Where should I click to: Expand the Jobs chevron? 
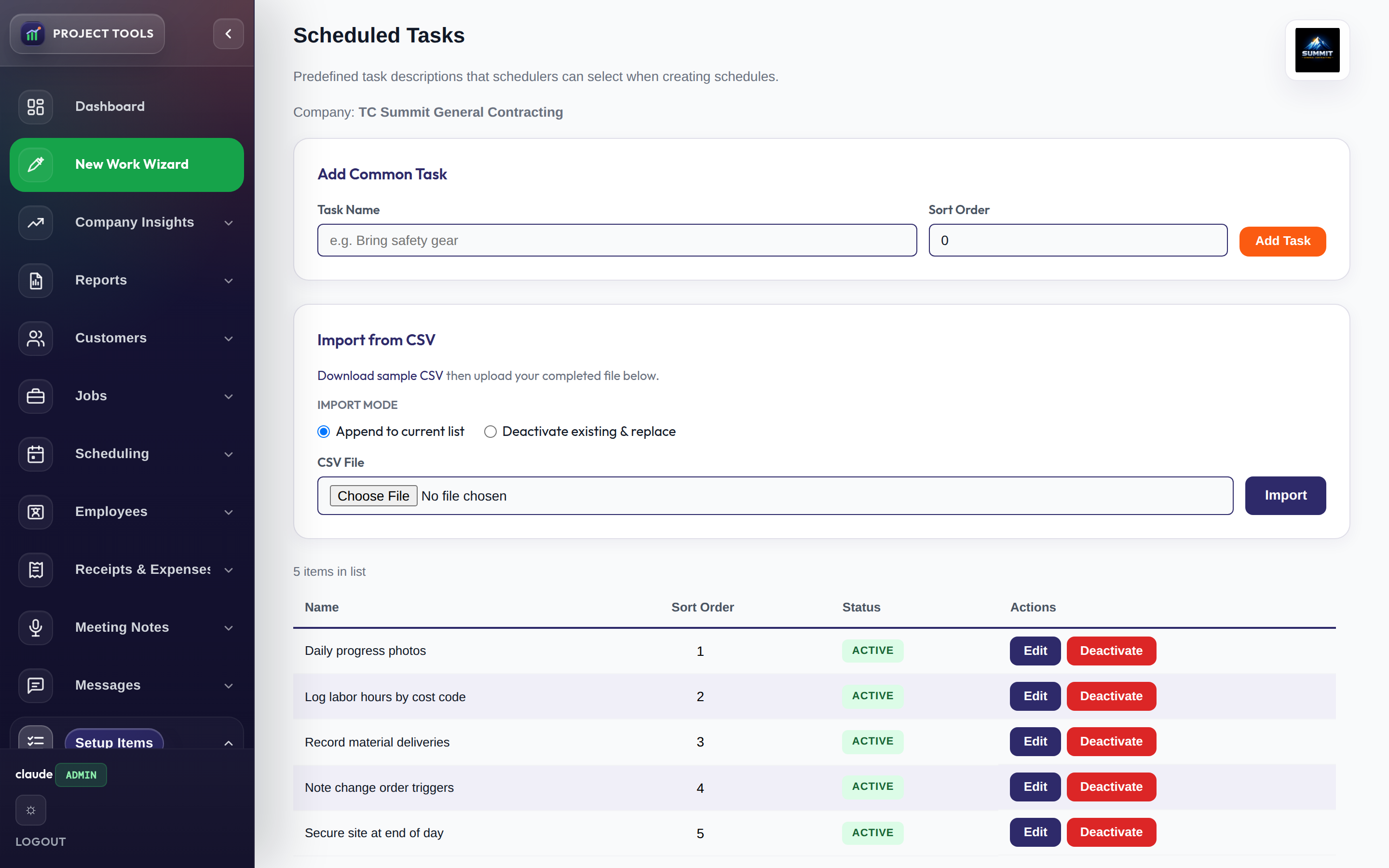click(229, 397)
